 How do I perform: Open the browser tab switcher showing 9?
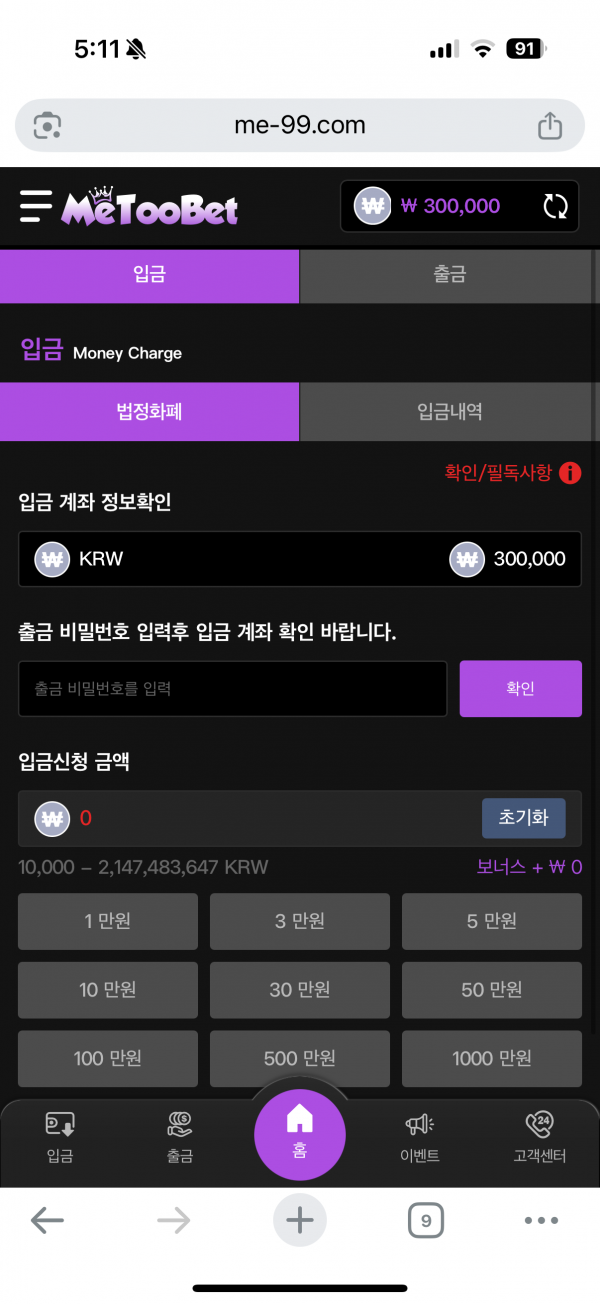426,1220
